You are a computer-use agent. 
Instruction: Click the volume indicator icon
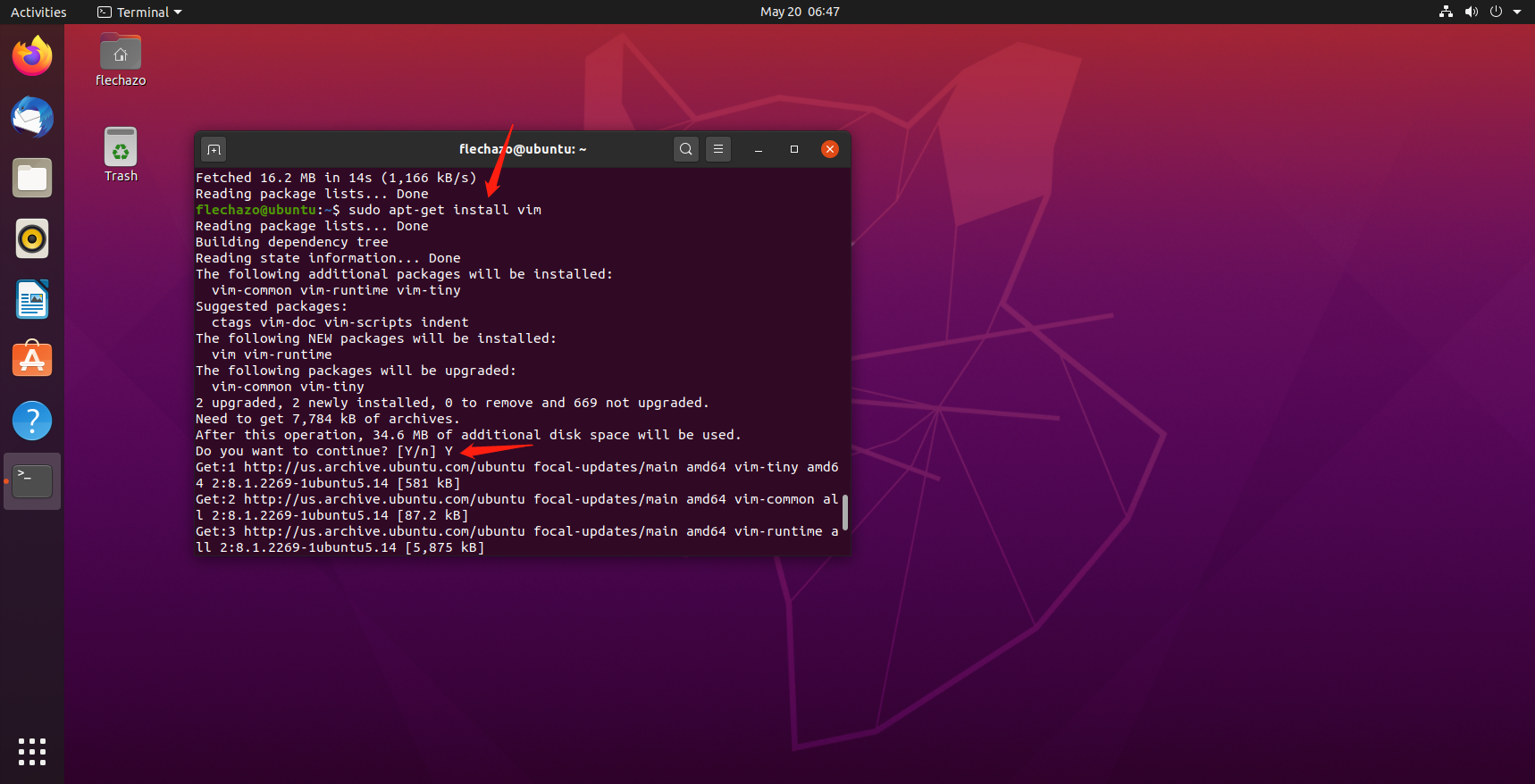point(1471,12)
